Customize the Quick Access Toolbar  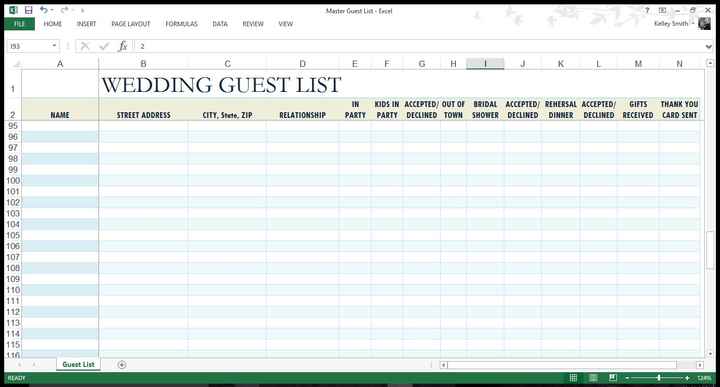click(x=82, y=10)
